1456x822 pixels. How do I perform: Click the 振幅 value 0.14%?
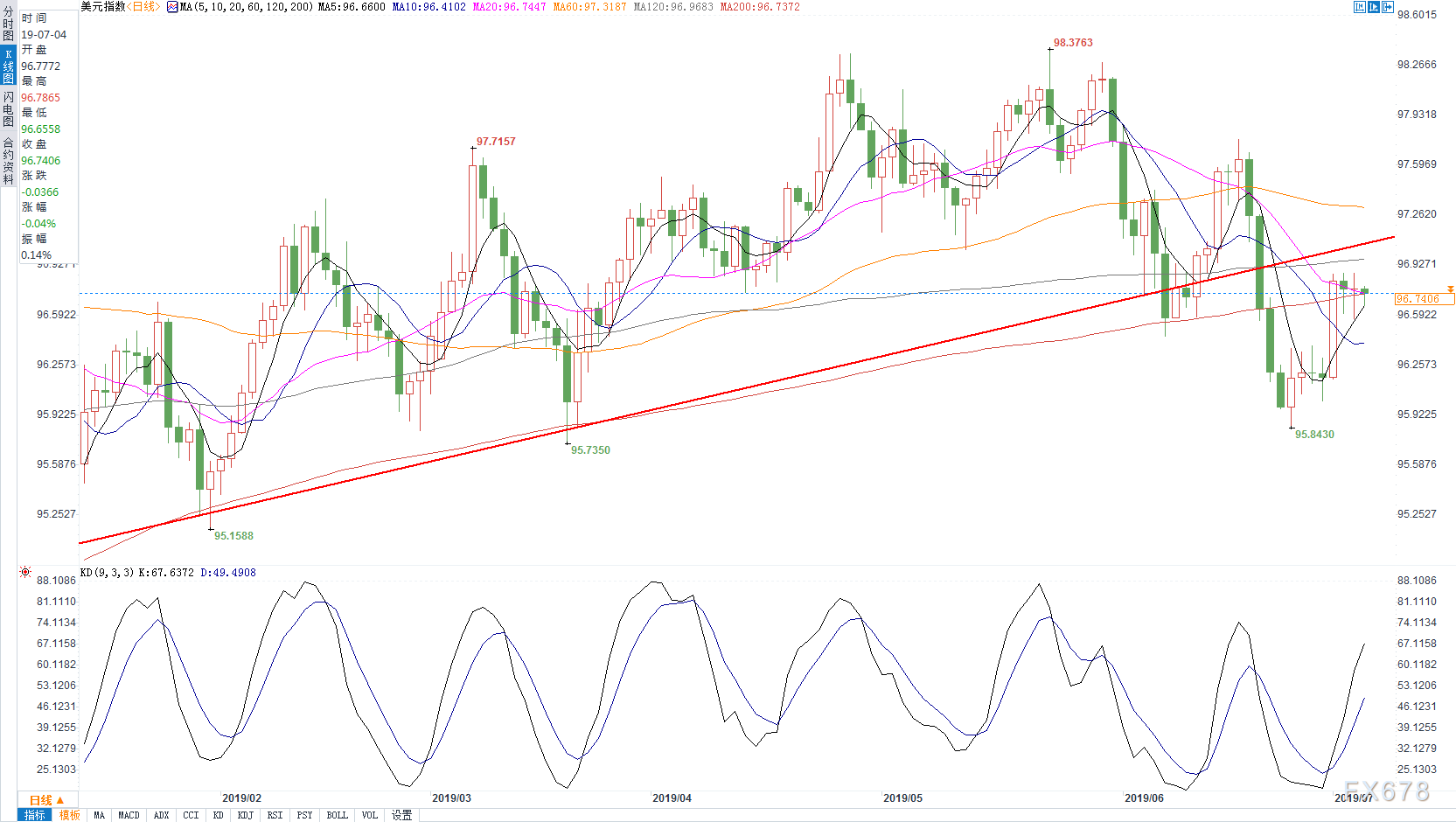pyautogui.click(x=37, y=255)
